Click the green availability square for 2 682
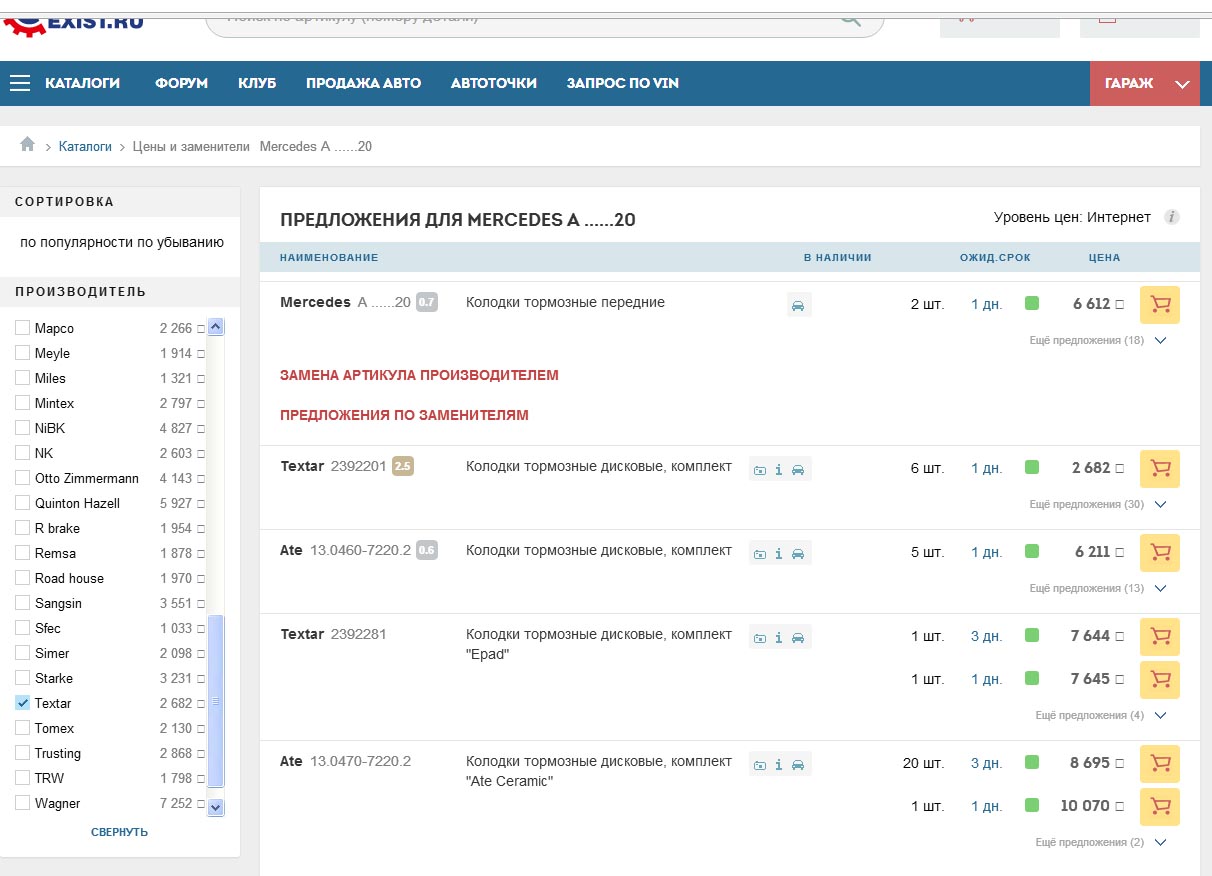The width and height of the screenshot is (1212, 876). pos(1032,467)
